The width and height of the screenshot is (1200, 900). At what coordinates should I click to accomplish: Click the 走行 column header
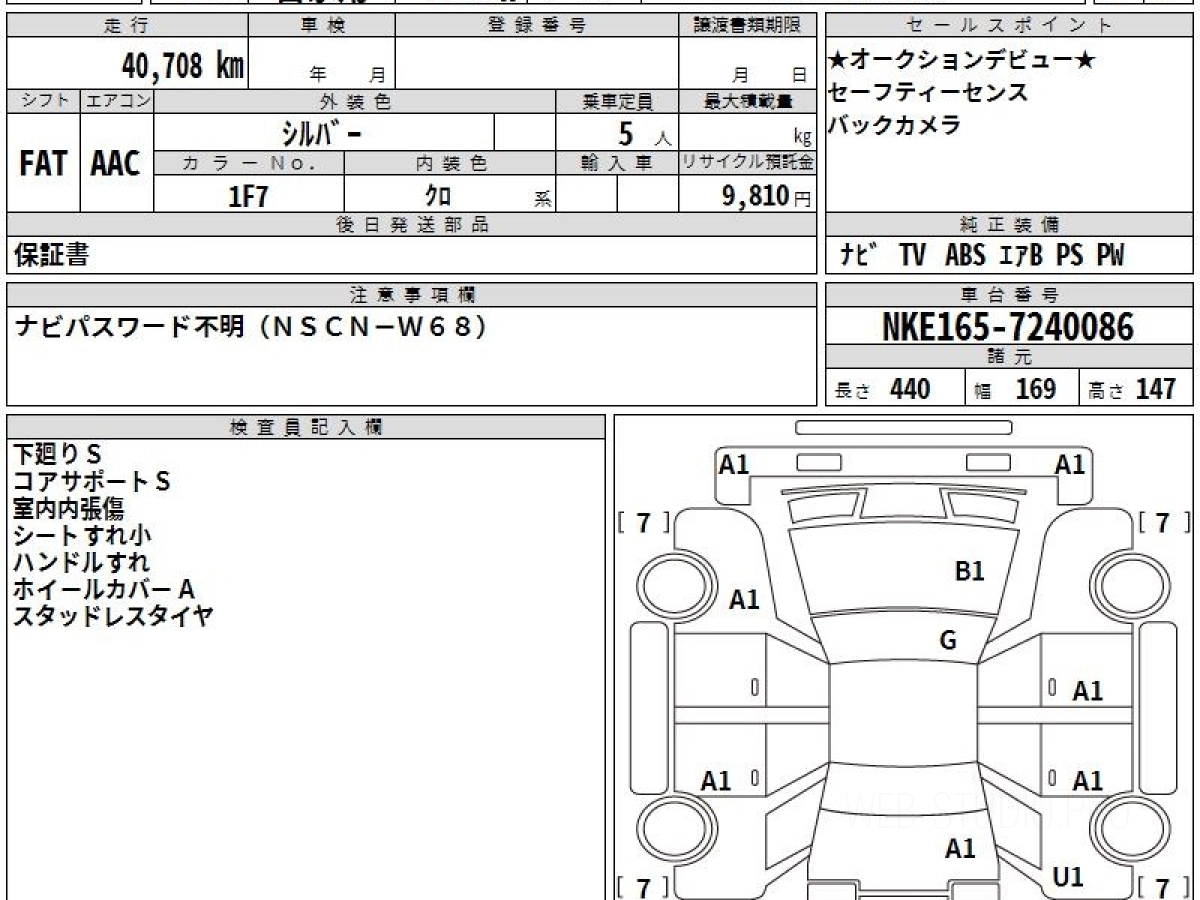(x=126, y=26)
